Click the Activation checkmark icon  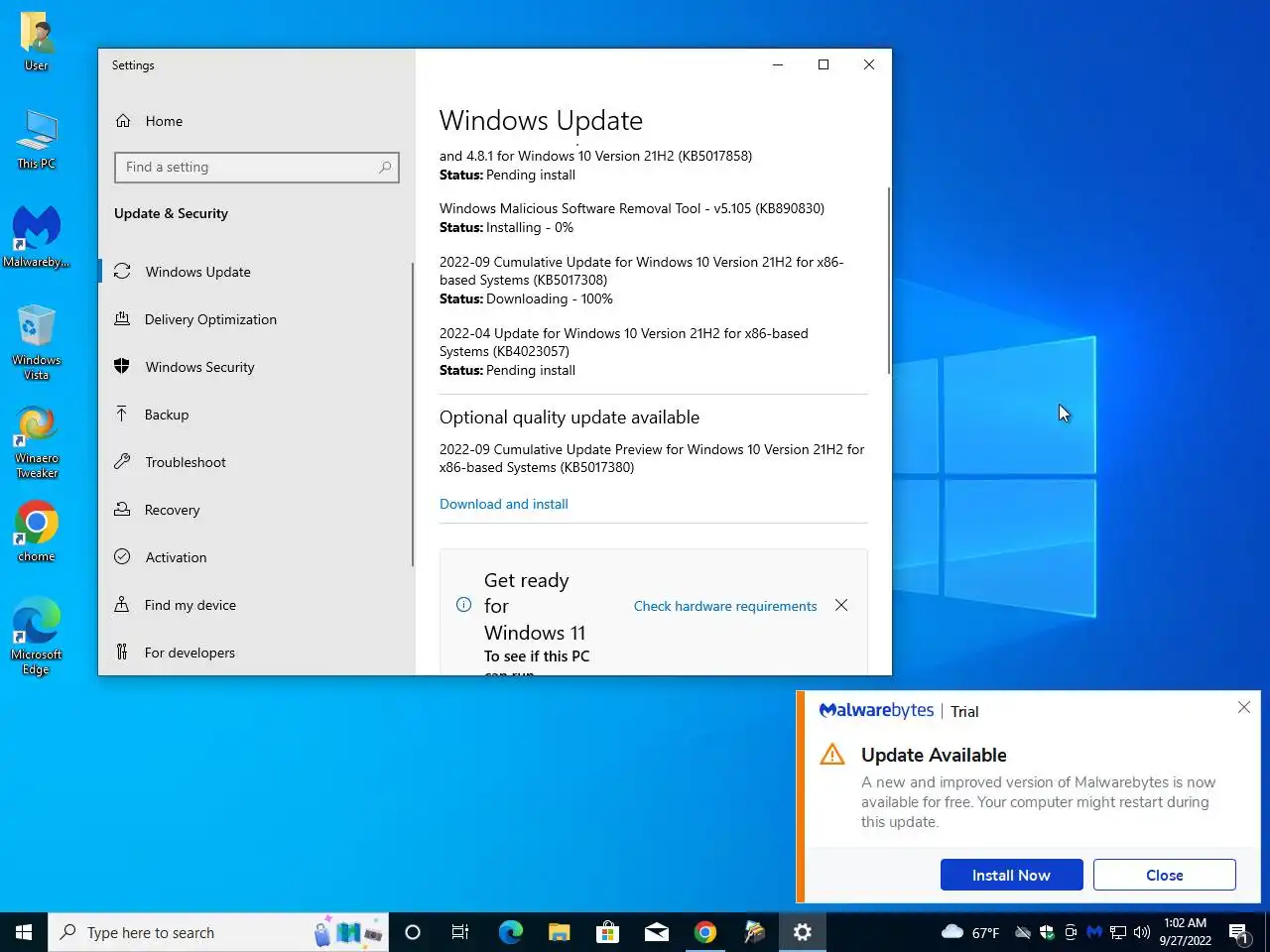tap(122, 556)
